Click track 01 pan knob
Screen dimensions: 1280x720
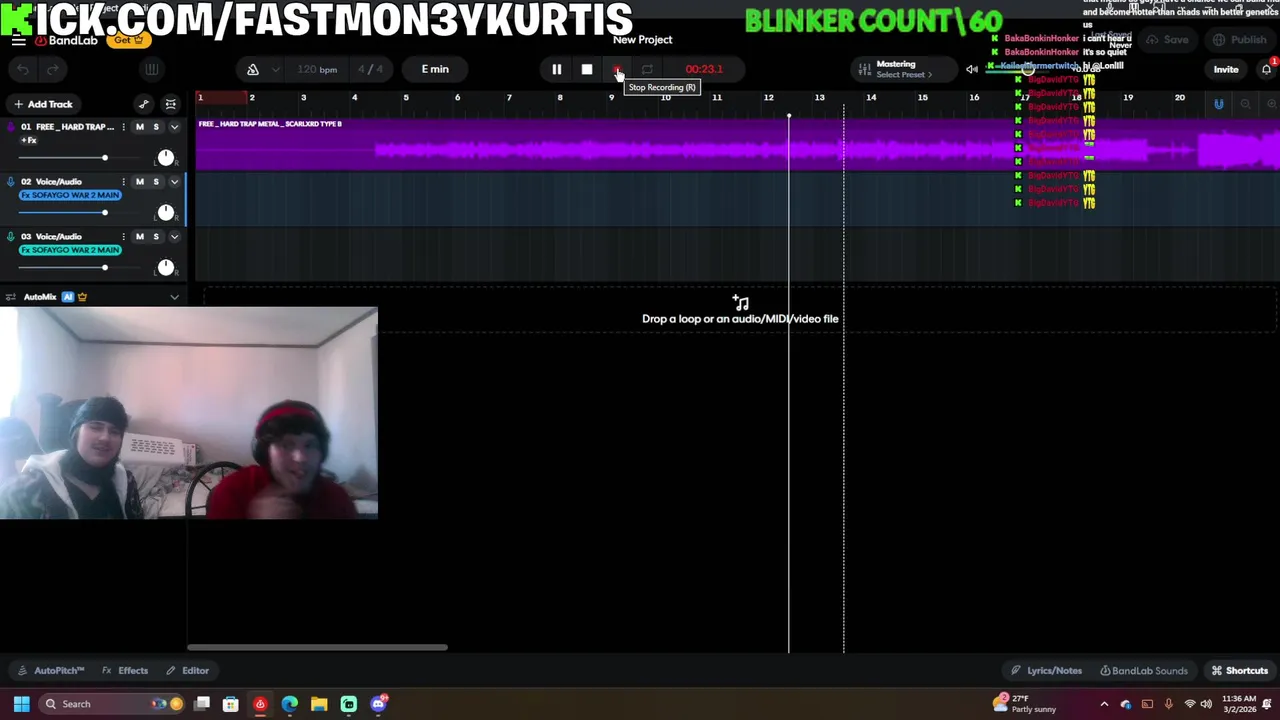(166, 158)
